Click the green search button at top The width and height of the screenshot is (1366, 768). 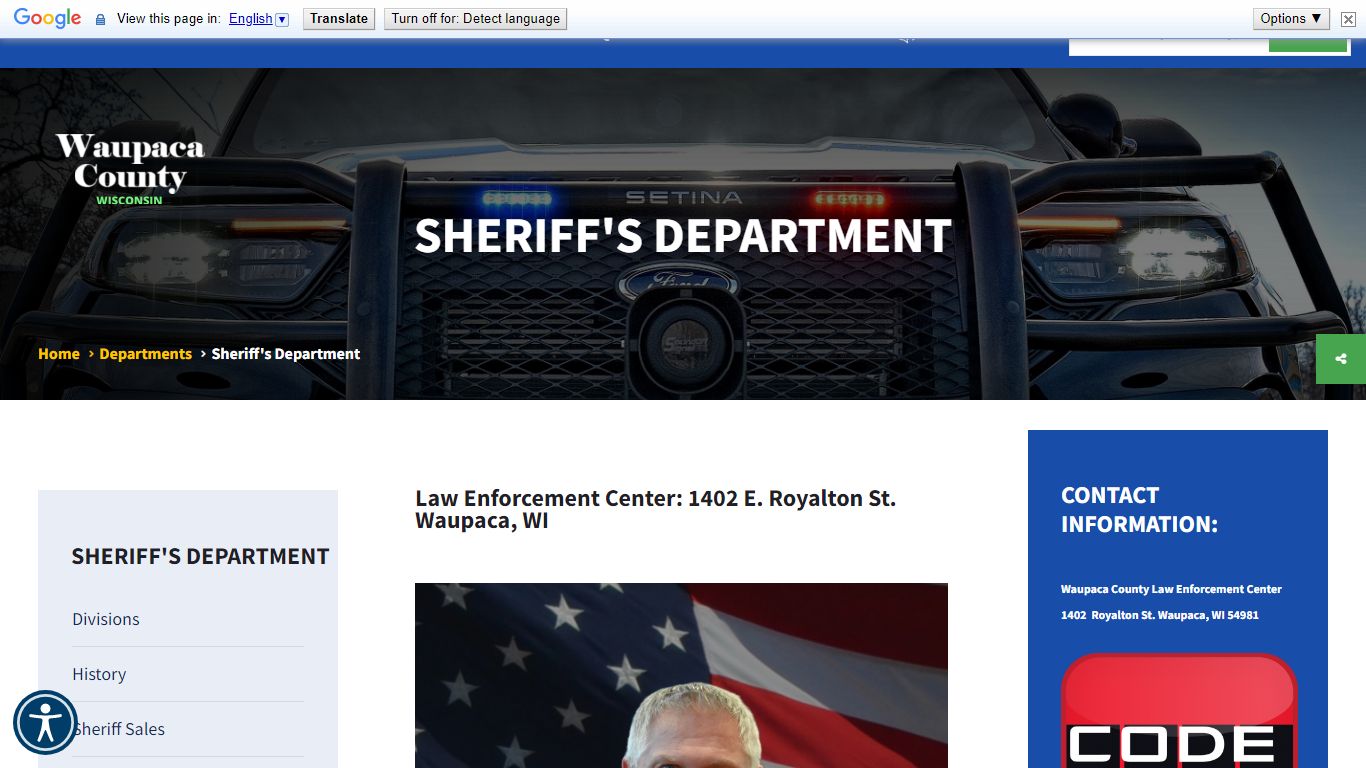[x=1307, y=44]
